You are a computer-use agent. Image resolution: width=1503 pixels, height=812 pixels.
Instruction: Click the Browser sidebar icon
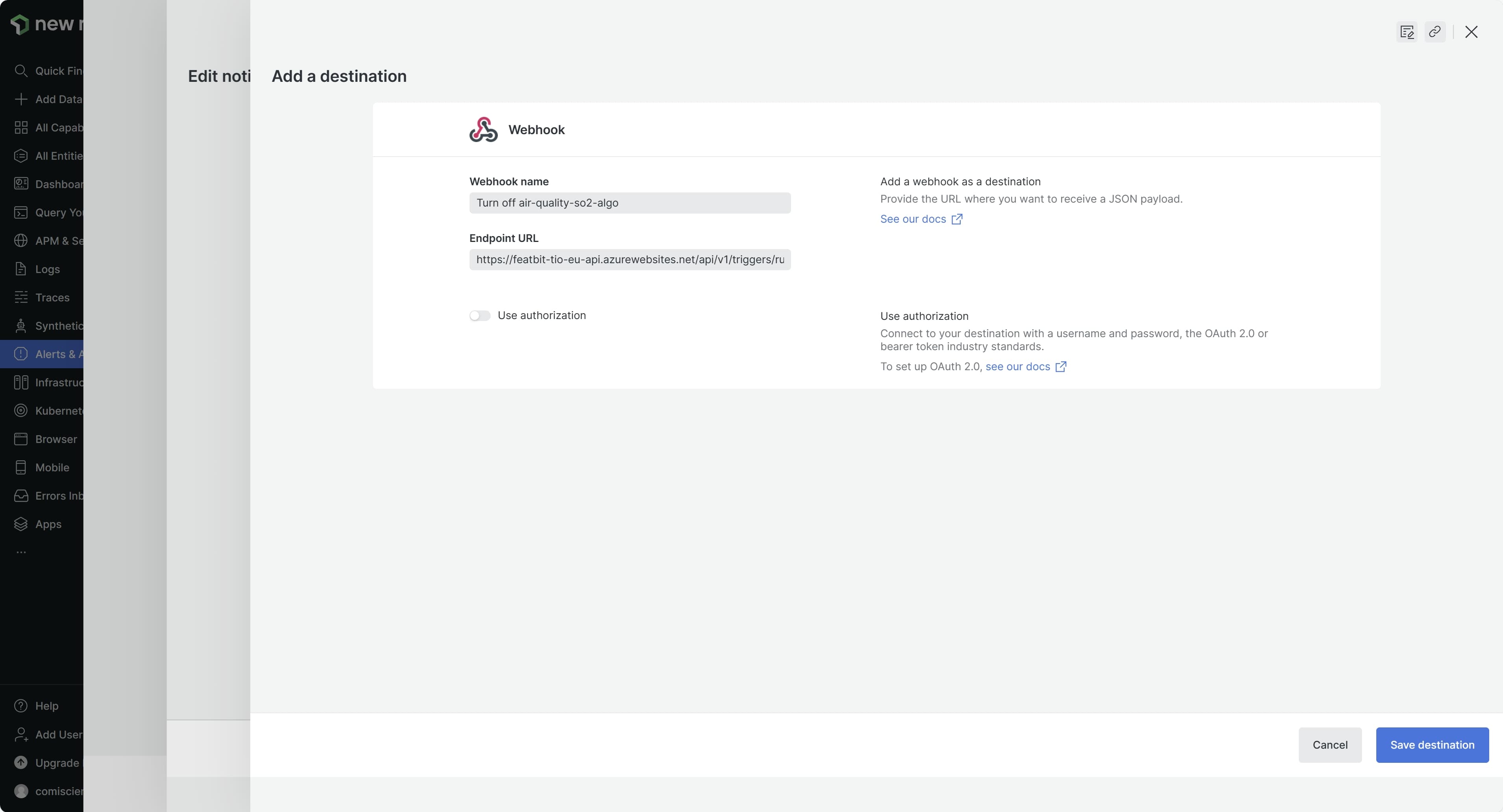21,439
